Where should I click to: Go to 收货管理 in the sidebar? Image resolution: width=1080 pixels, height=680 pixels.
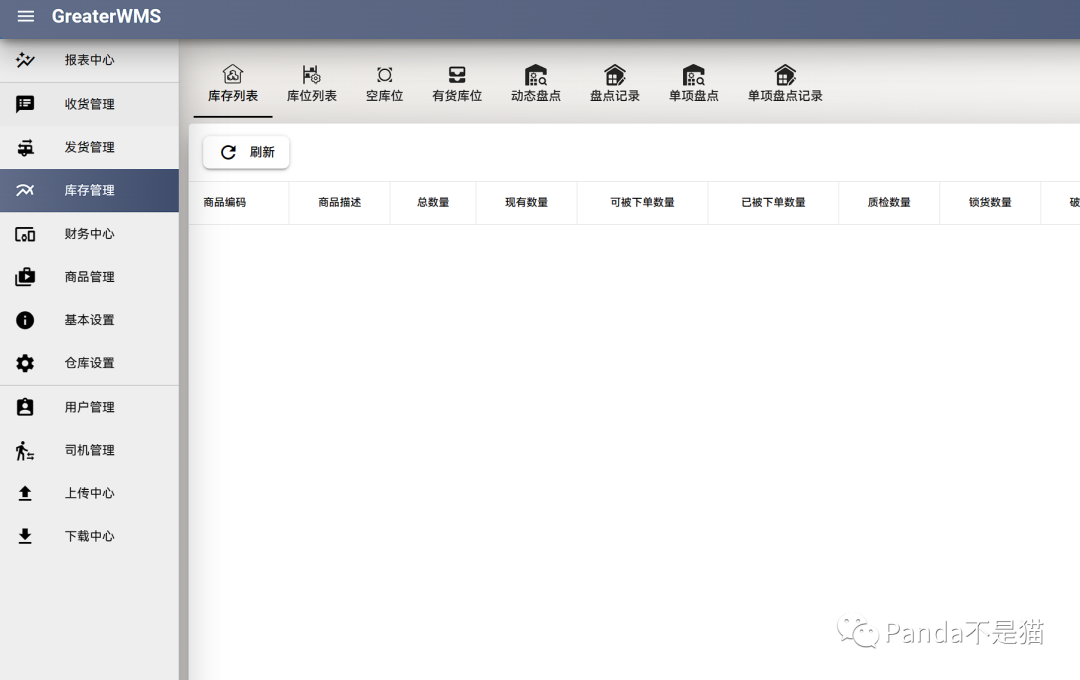[90, 104]
